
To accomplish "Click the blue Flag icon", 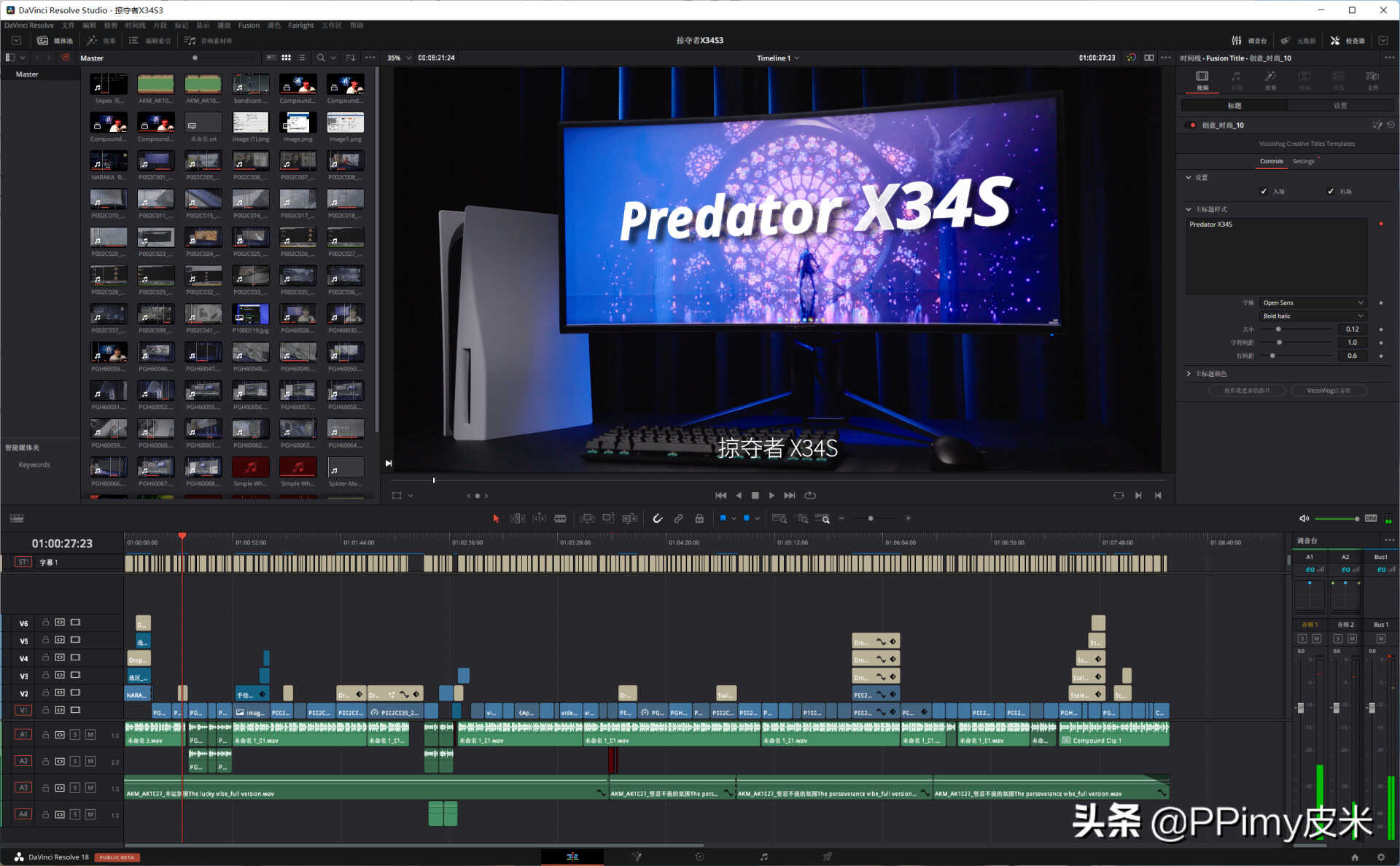I will click(723, 518).
